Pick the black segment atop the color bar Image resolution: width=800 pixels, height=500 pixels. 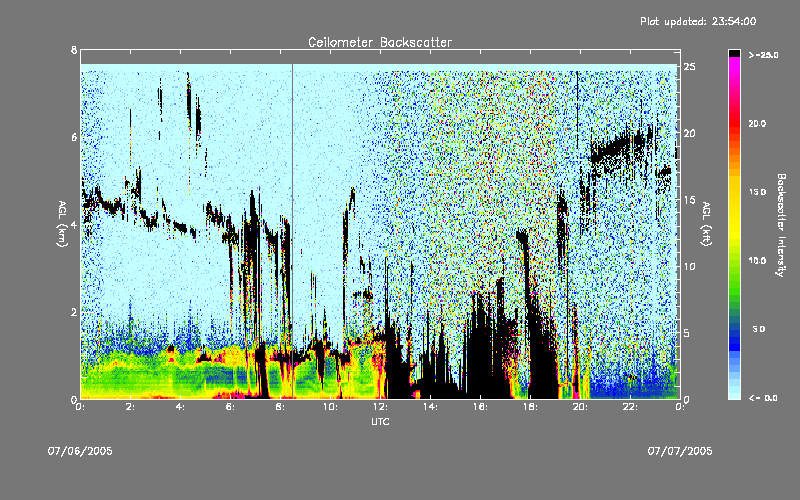734,53
